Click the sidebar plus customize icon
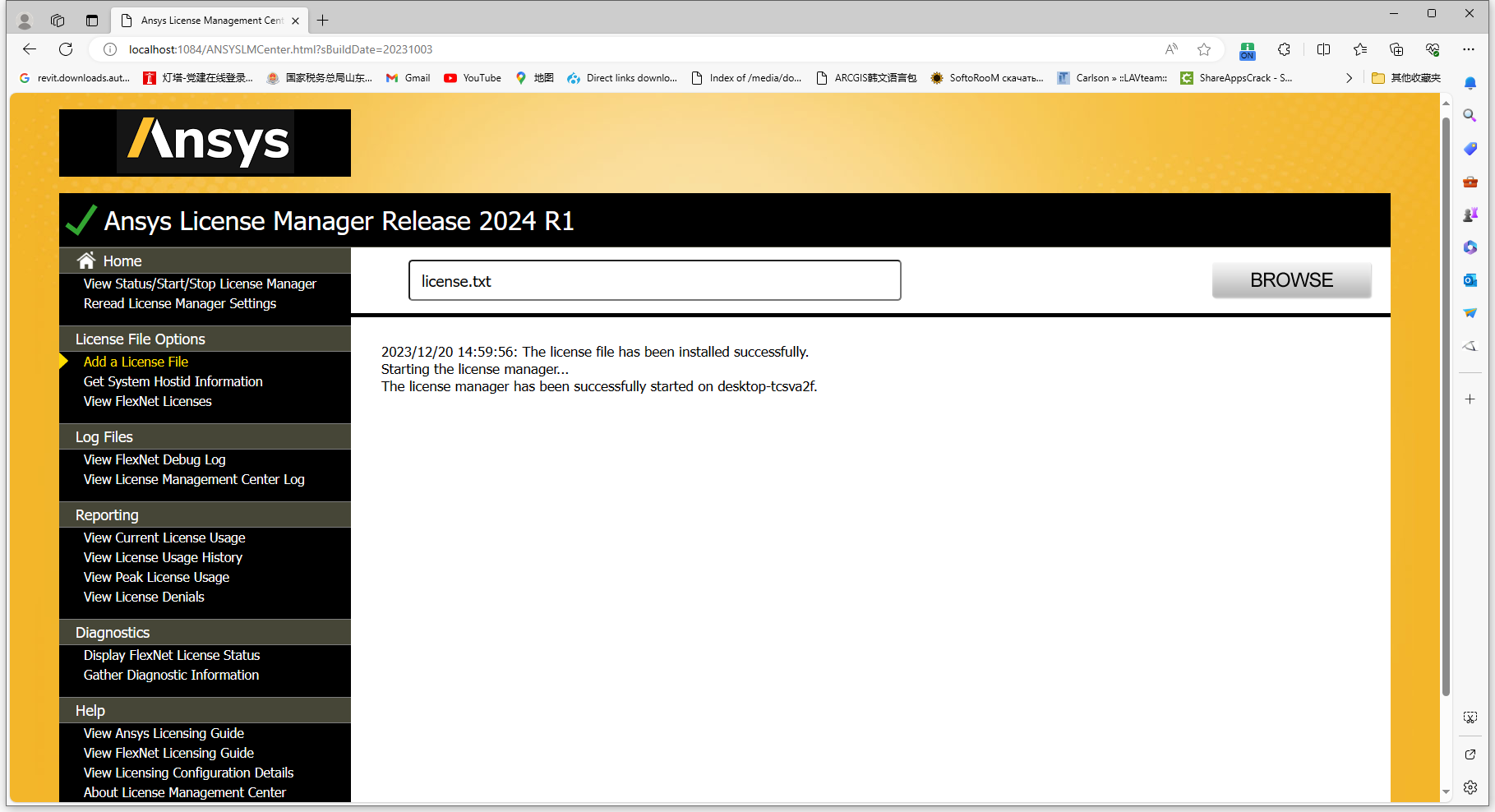Viewport: 1495px width, 812px height. [1470, 399]
